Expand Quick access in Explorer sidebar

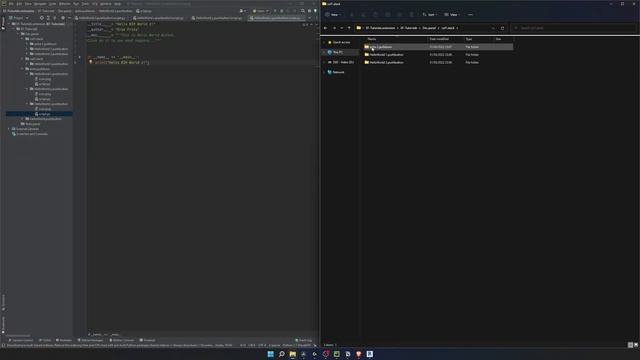pyautogui.click(x=324, y=42)
